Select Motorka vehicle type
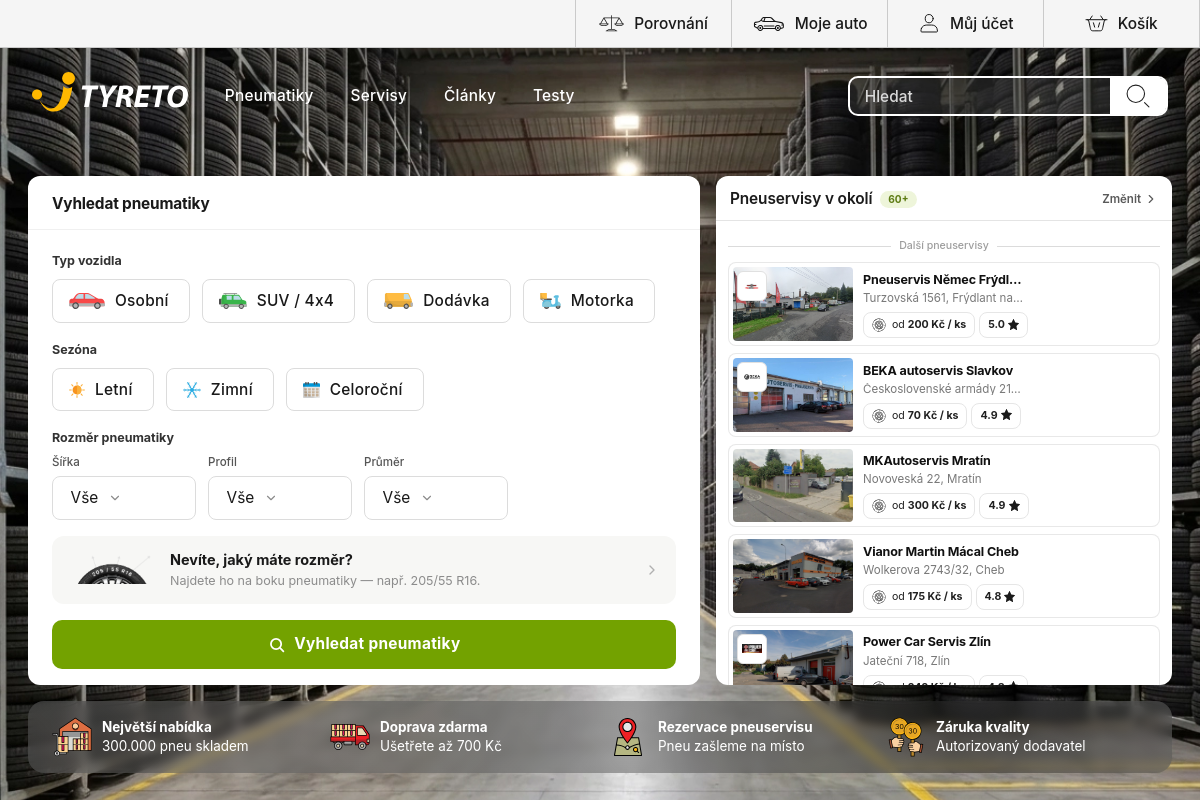Viewport: 1200px width, 800px height. click(589, 301)
